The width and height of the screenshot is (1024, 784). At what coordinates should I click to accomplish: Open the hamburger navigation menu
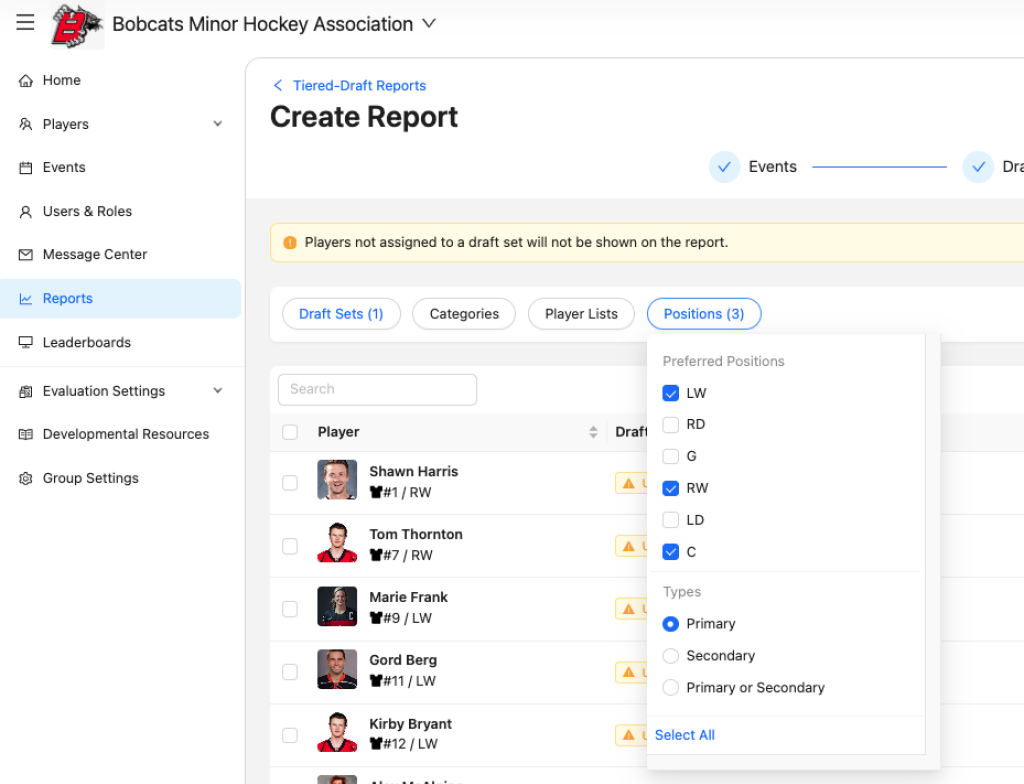point(25,23)
